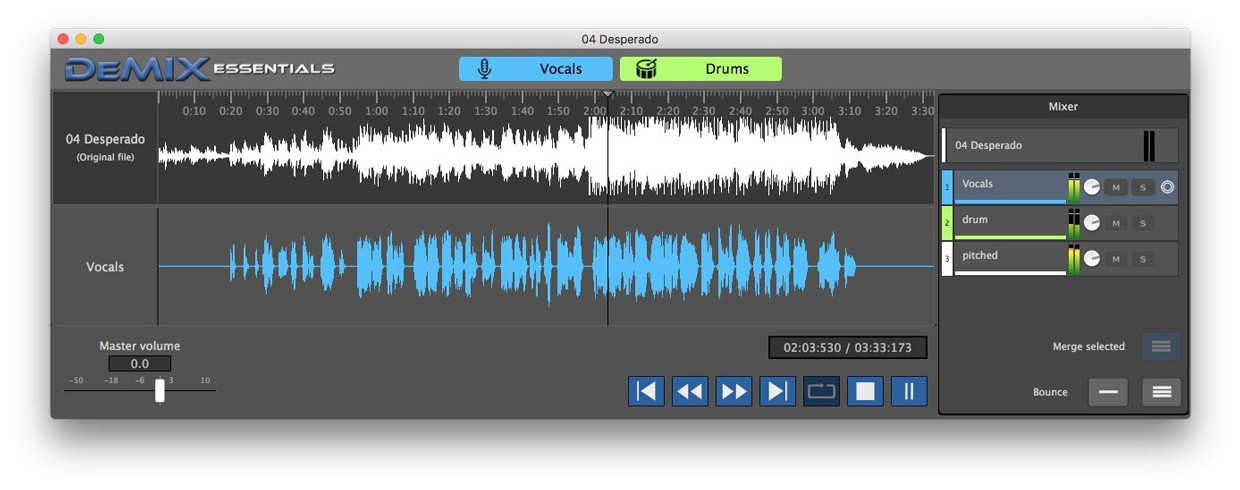Stop playback with the stop button
The width and height of the screenshot is (1240, 490).
click(865, 391)
